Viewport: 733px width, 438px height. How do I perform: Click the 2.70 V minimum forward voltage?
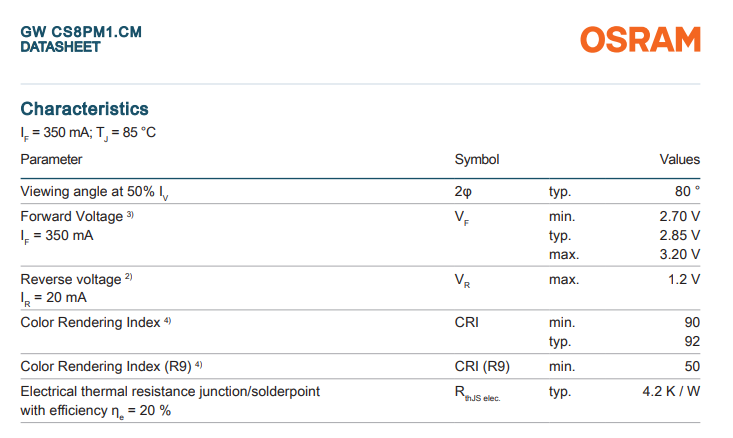[x=679, y=216]
